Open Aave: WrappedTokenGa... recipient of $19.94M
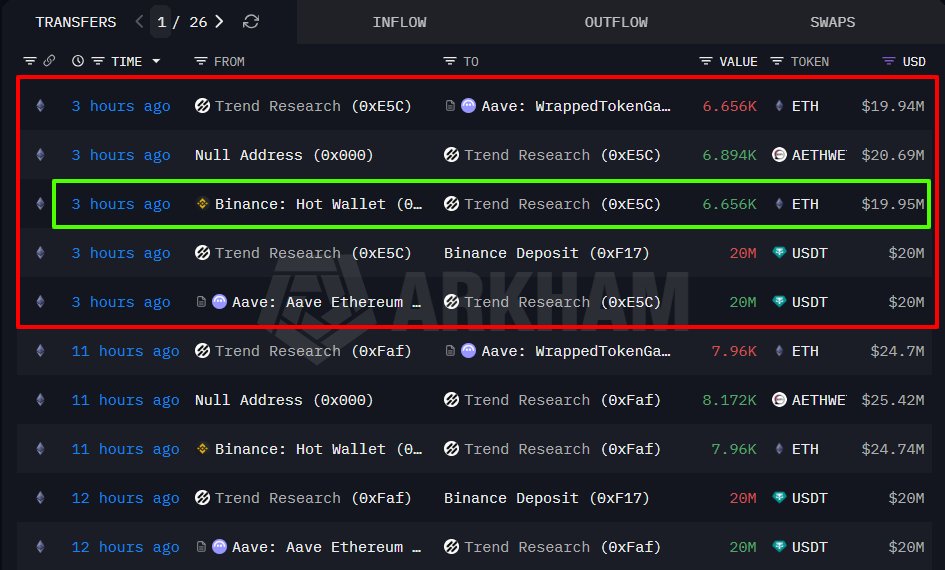The height and width of the screenshot is (570, 945). (576, 106)
